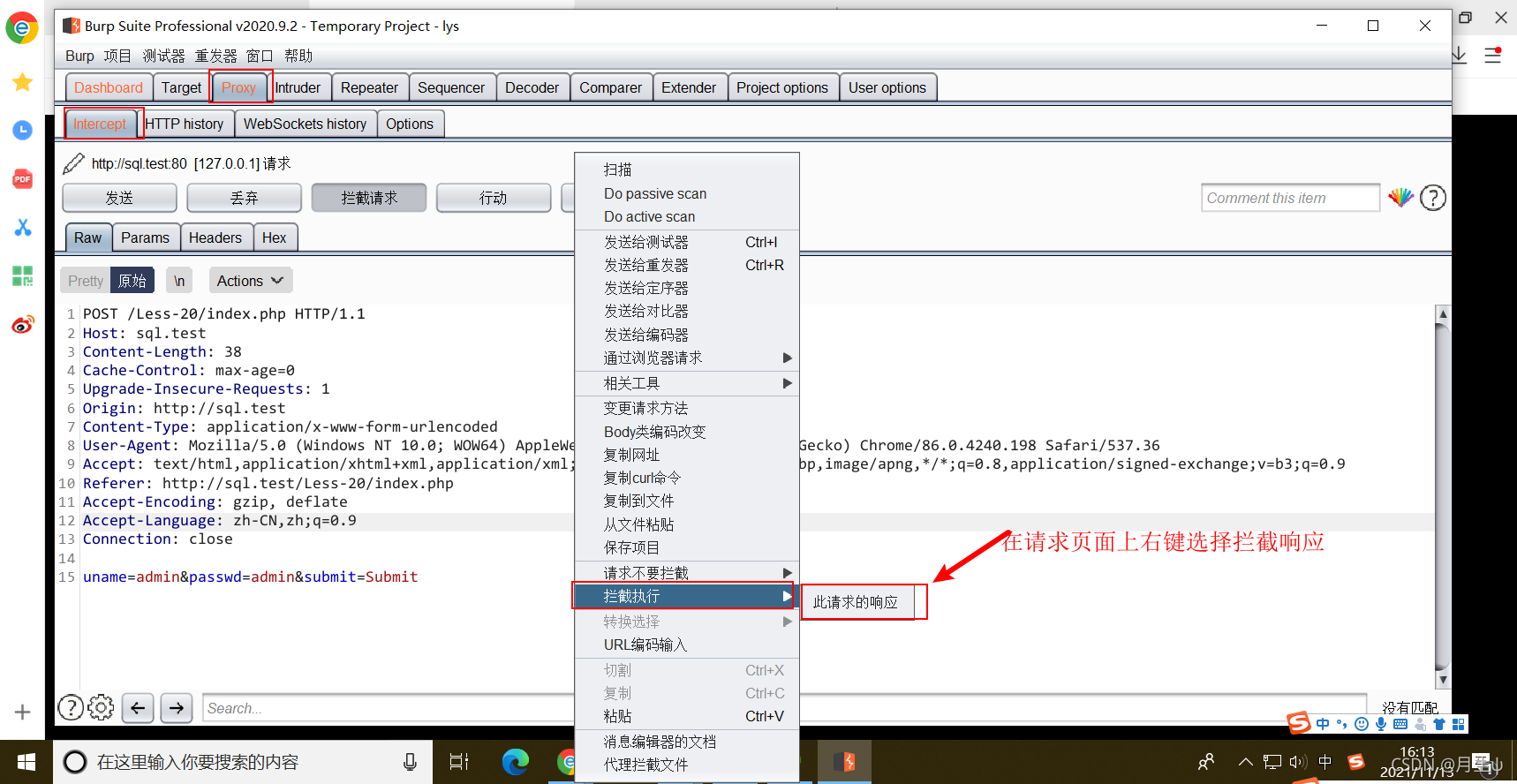The width and height of the screenshot is (1517, 784).
Task: Select URL编码输入 menu entry
Action: tap(687, 645)
